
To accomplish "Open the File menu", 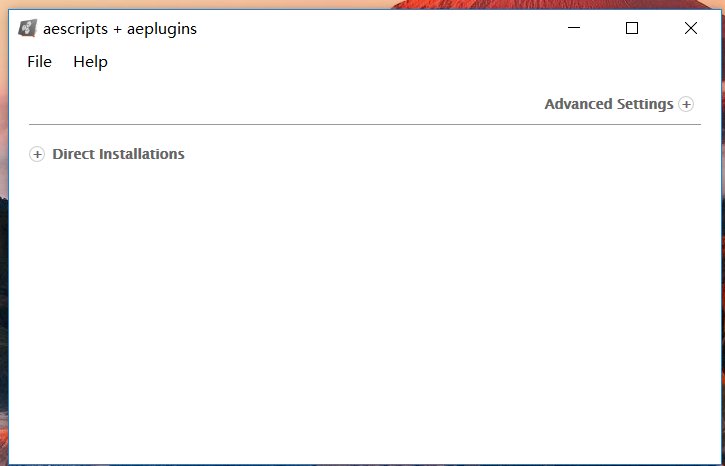I will click(x=39, y=61).
